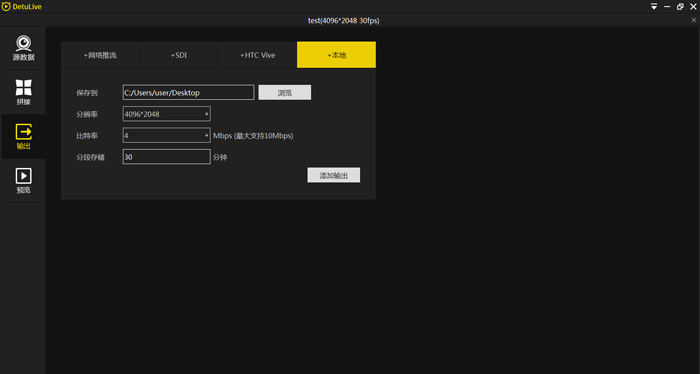The image size is (700, 374).
Task: Click the 添加输出 add output button
Action: point(333,175)
